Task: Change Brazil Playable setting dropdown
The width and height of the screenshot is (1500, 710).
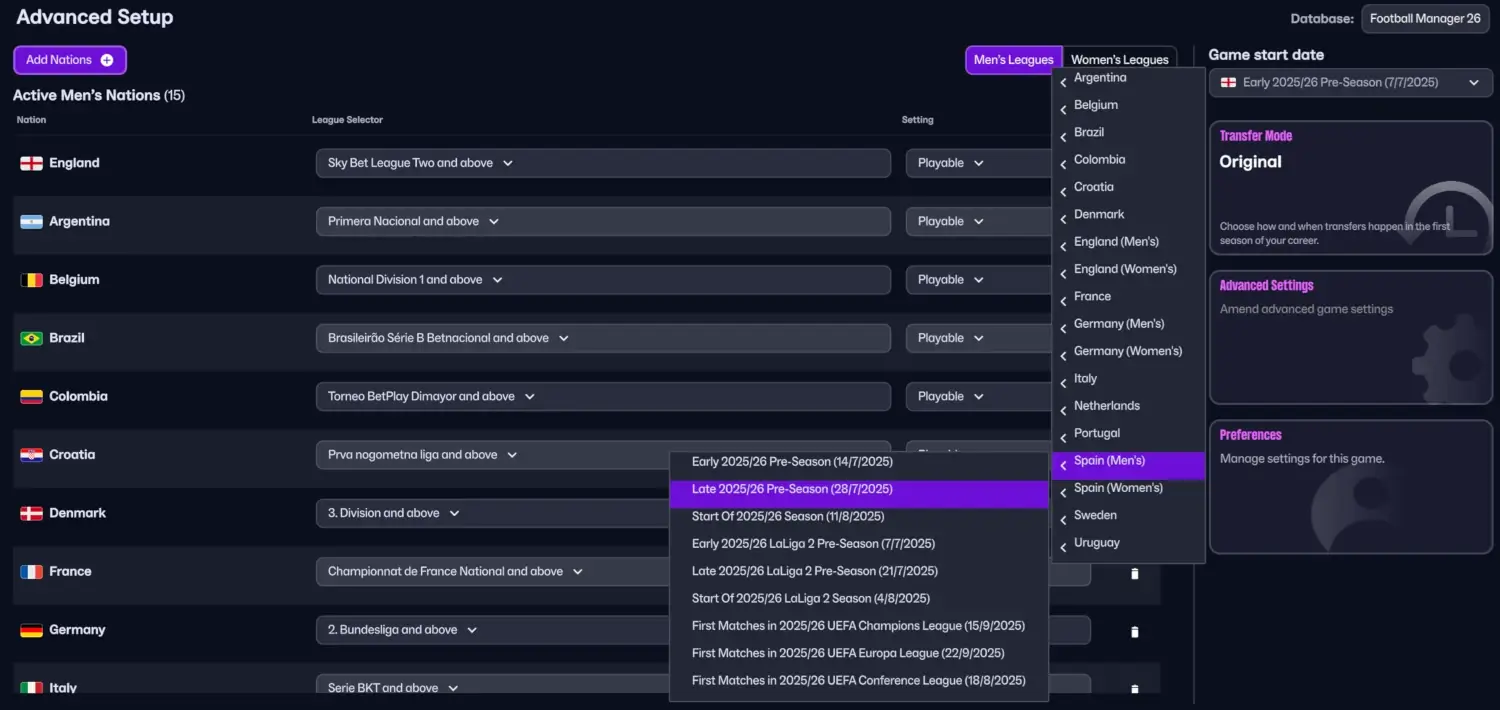Action: [978, 338]
